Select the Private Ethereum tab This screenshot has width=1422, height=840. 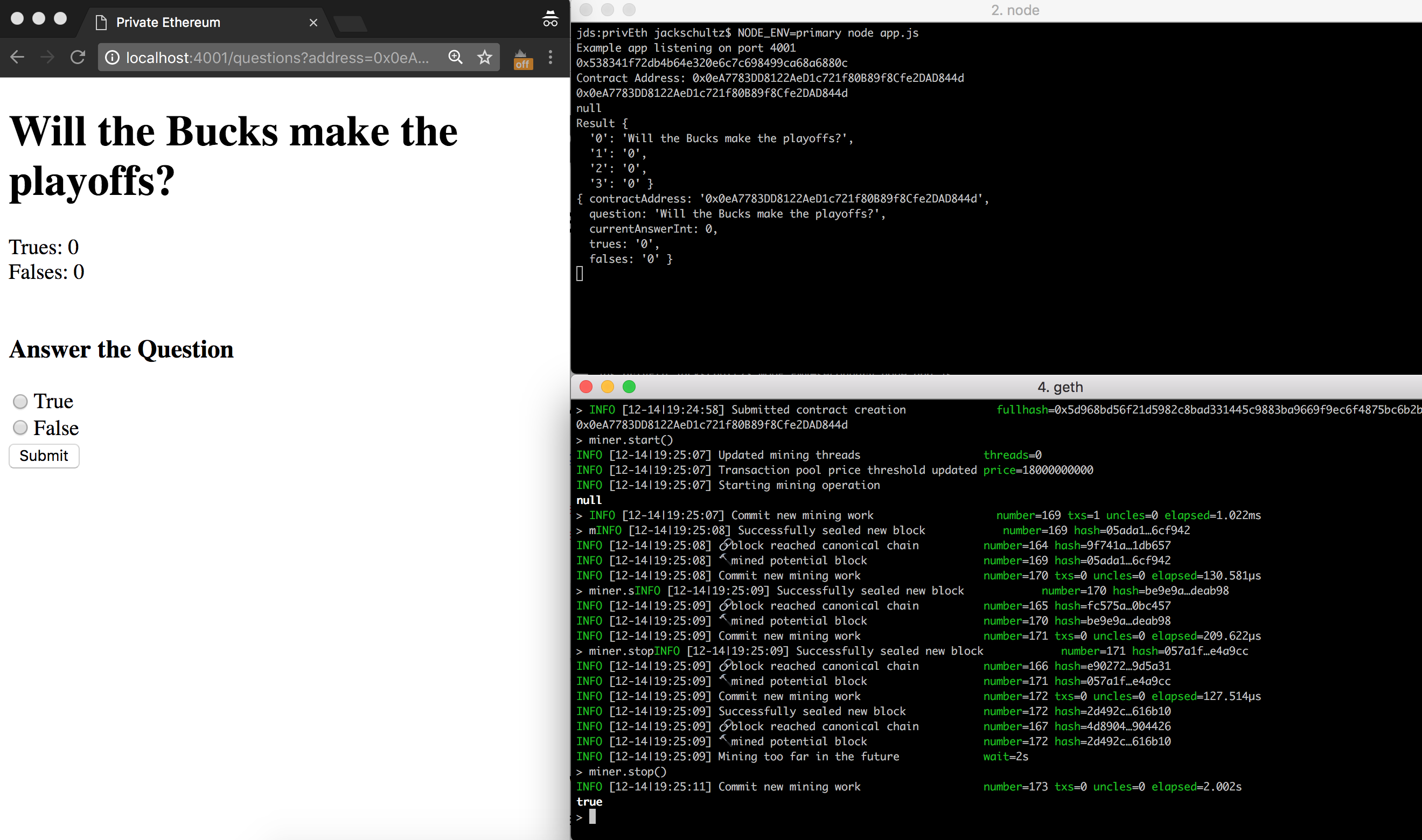coord(168,23)
